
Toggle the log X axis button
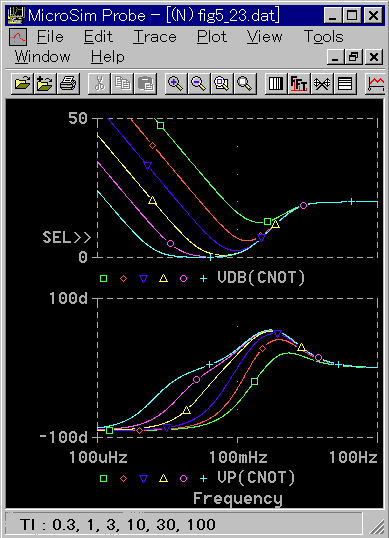pos(276,83)
